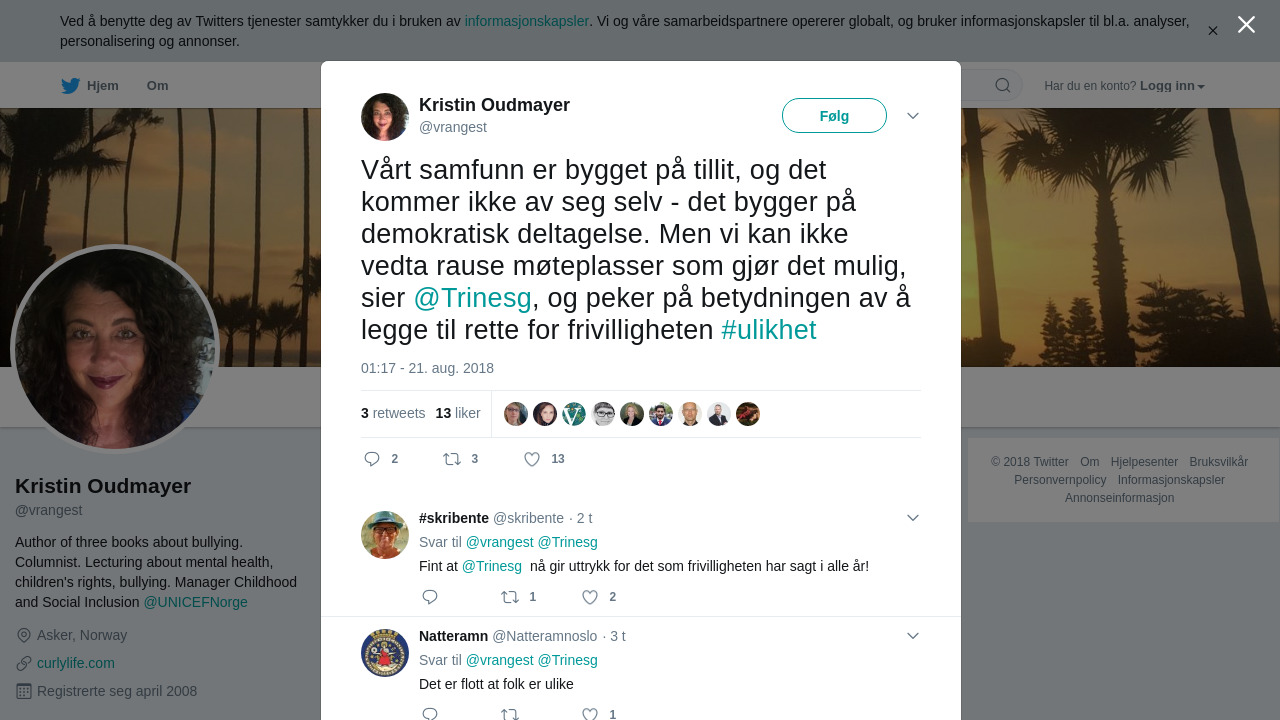The width and height of the screenshot is (1280, 720).
Task: Like the main tweet with 13 likes
Action: click(x=532, y=459)
